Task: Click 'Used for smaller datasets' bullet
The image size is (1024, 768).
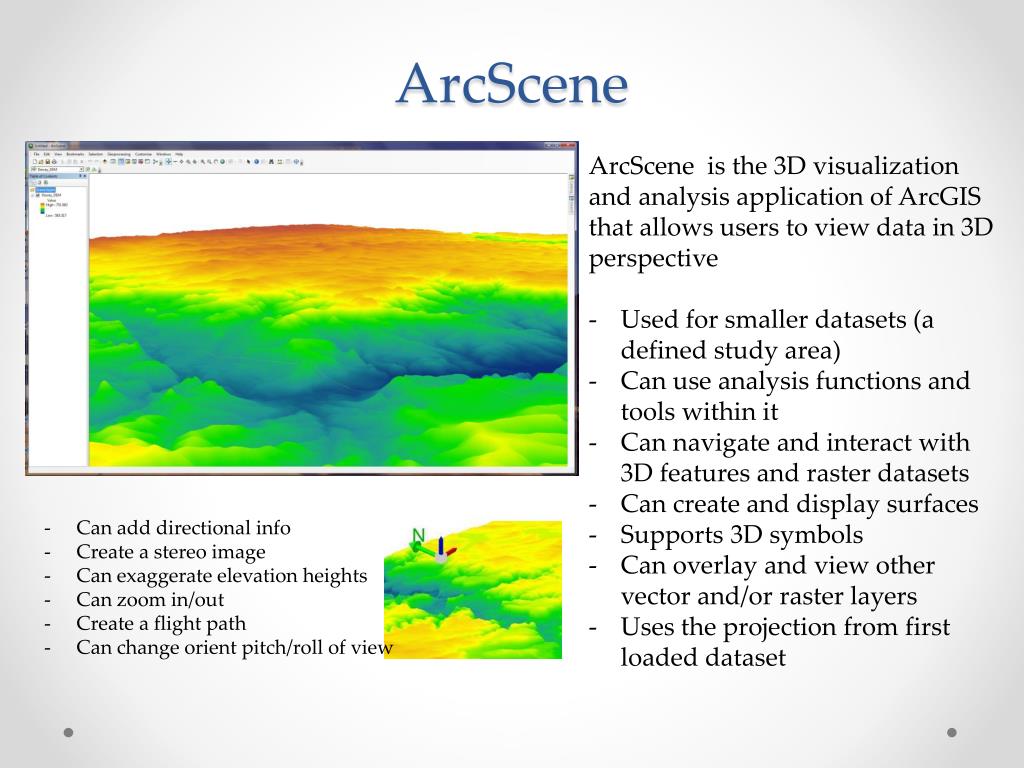Action: 777,335
